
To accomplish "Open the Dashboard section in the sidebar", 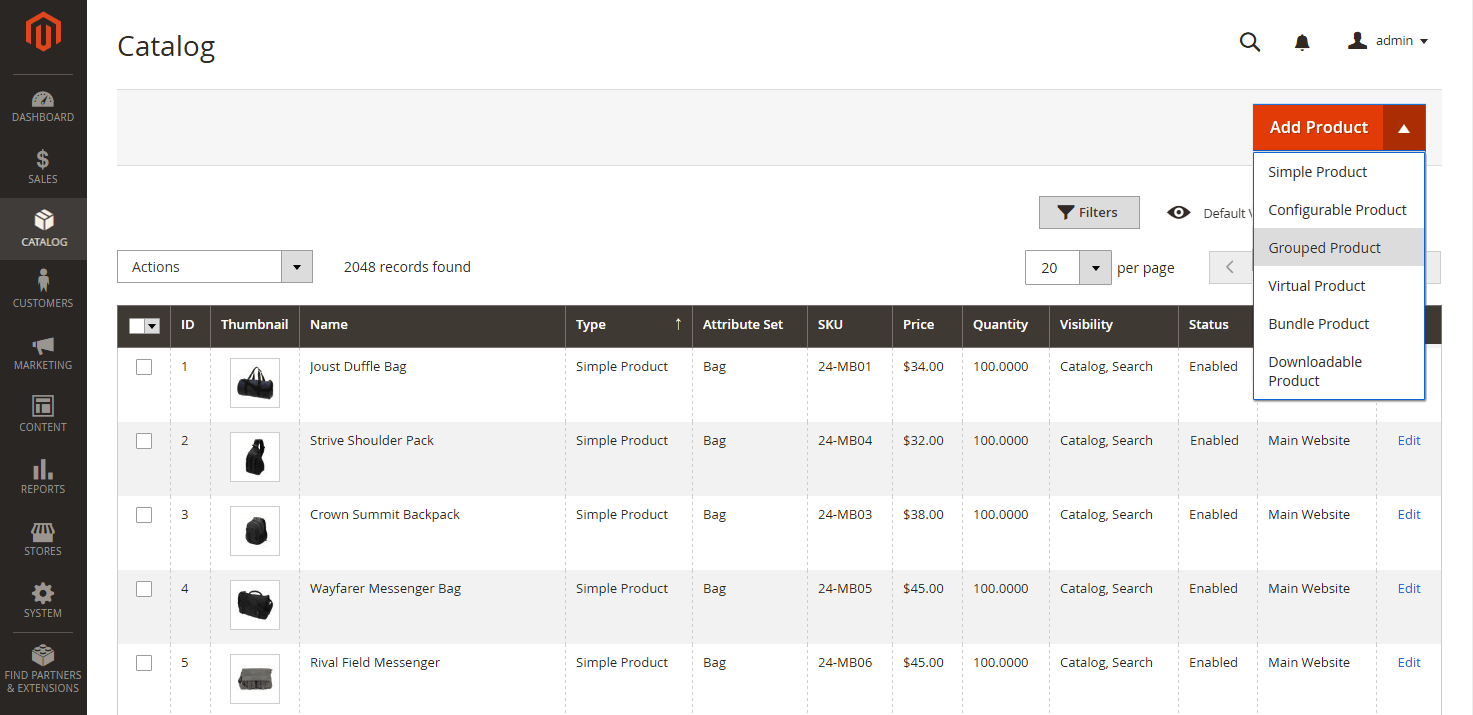I will pyautogui.click(x=43, y=106).
